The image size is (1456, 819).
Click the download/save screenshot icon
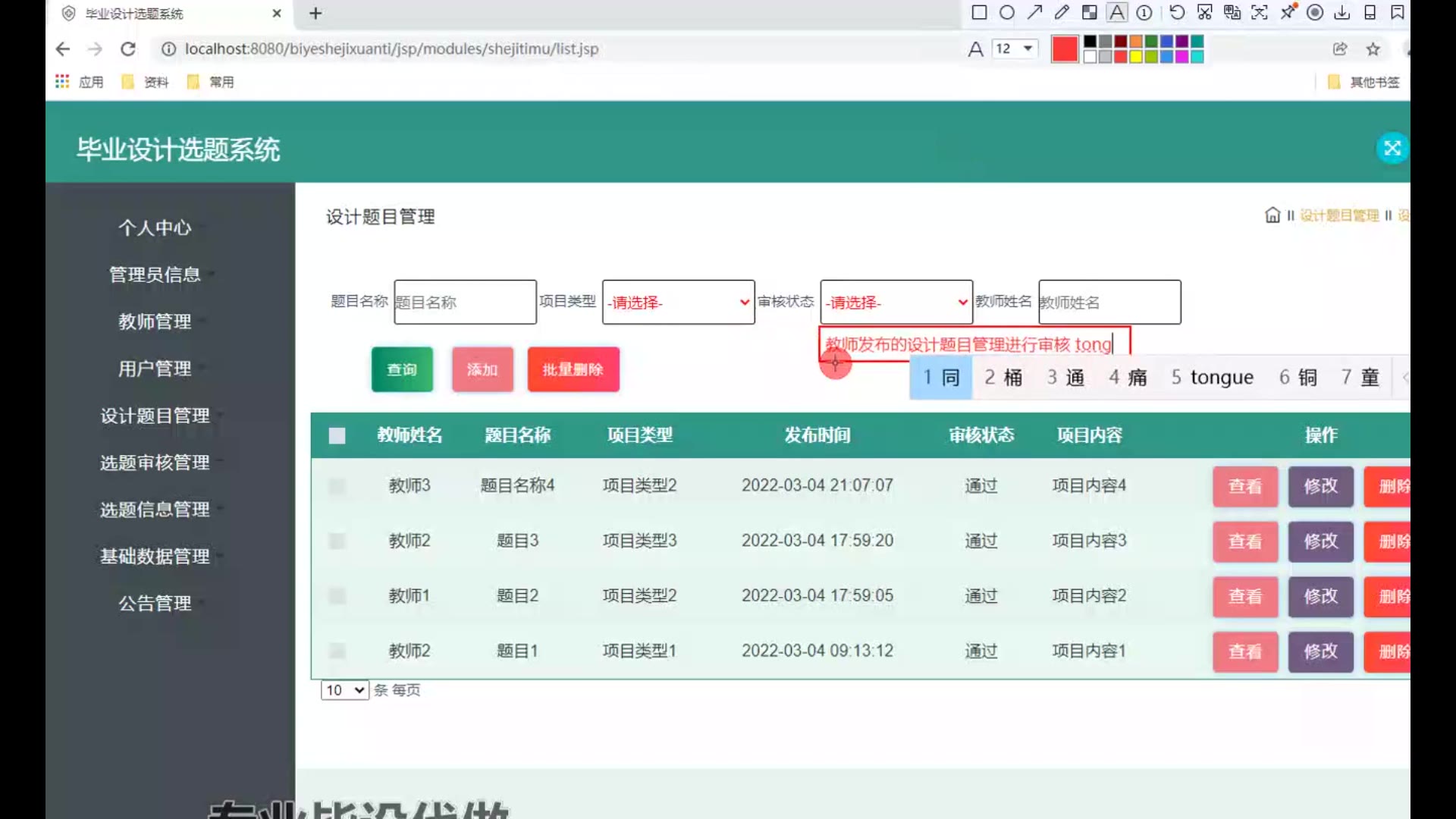[1342, 12]
